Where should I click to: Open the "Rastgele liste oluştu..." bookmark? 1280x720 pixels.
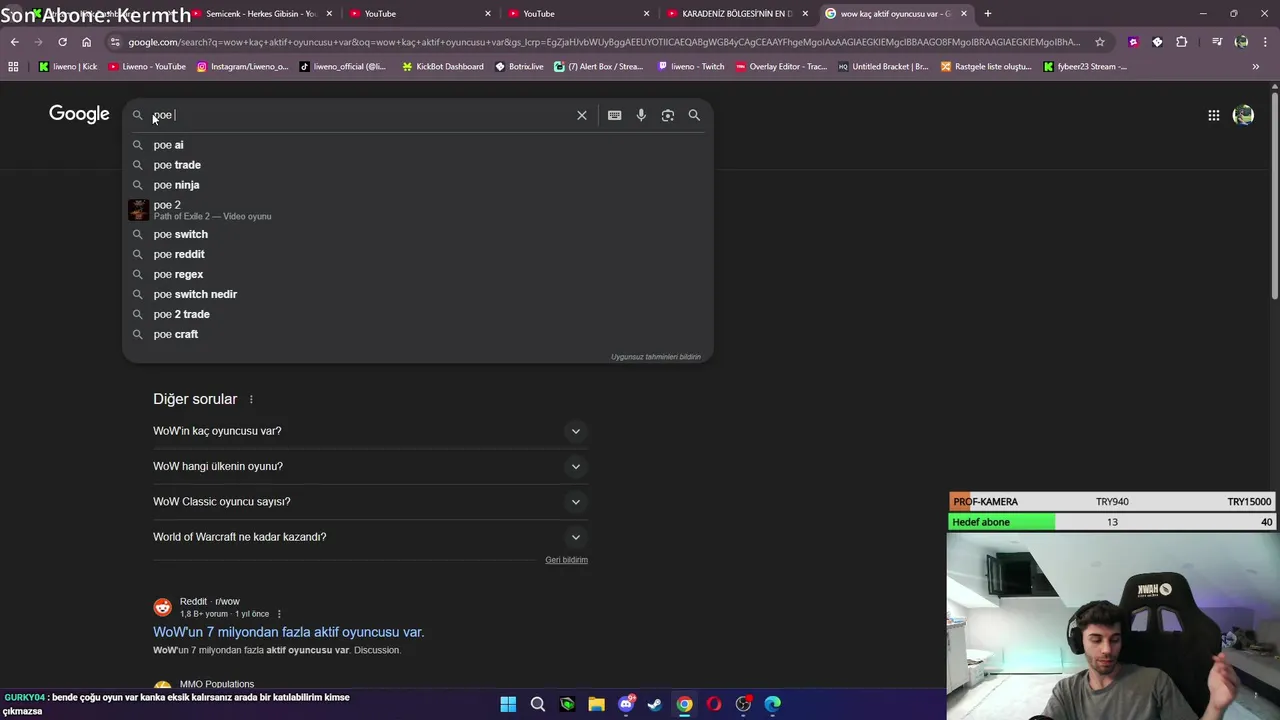[986, 66]
